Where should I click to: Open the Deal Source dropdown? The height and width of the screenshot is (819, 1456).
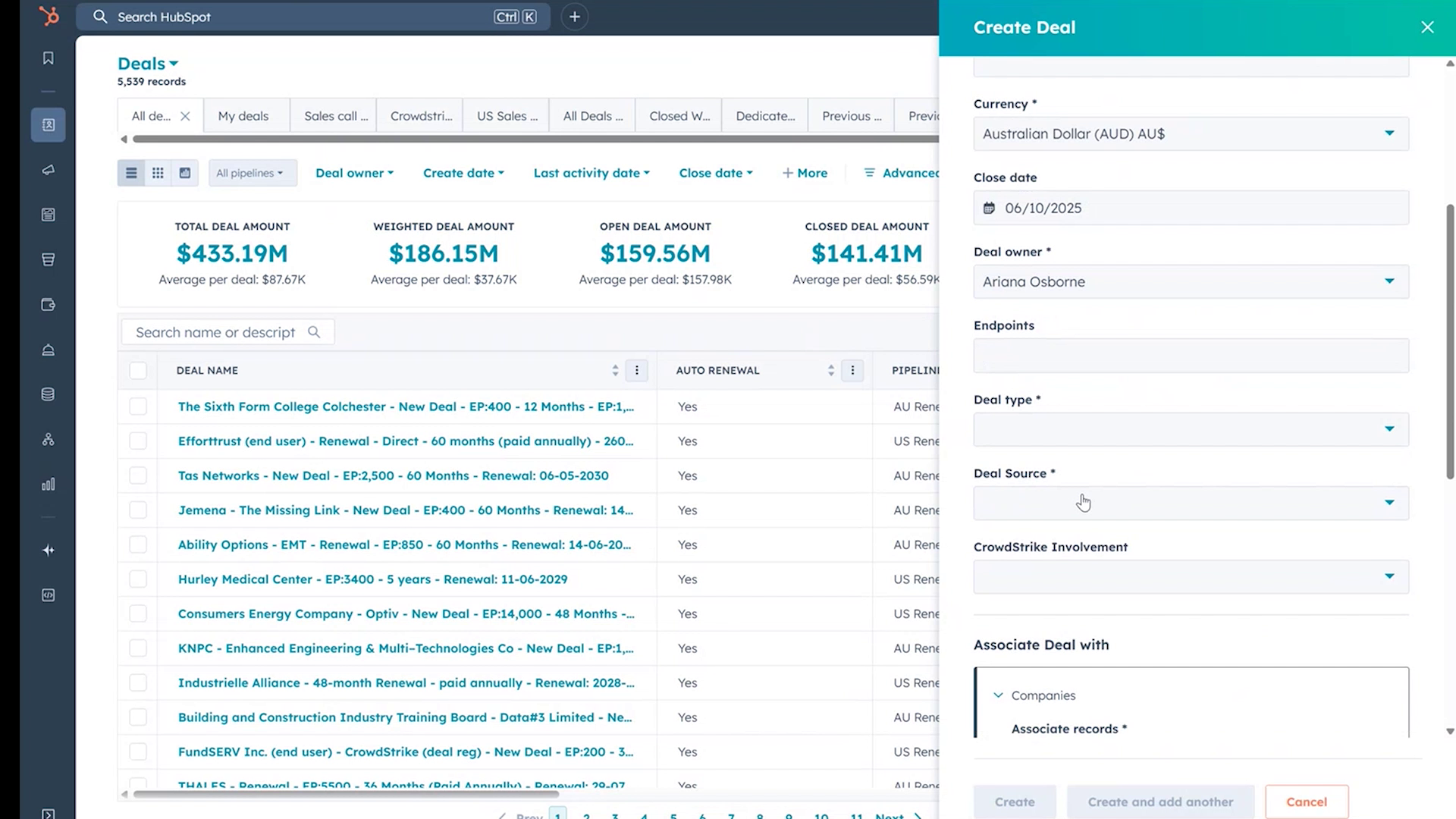point(1189,503)
